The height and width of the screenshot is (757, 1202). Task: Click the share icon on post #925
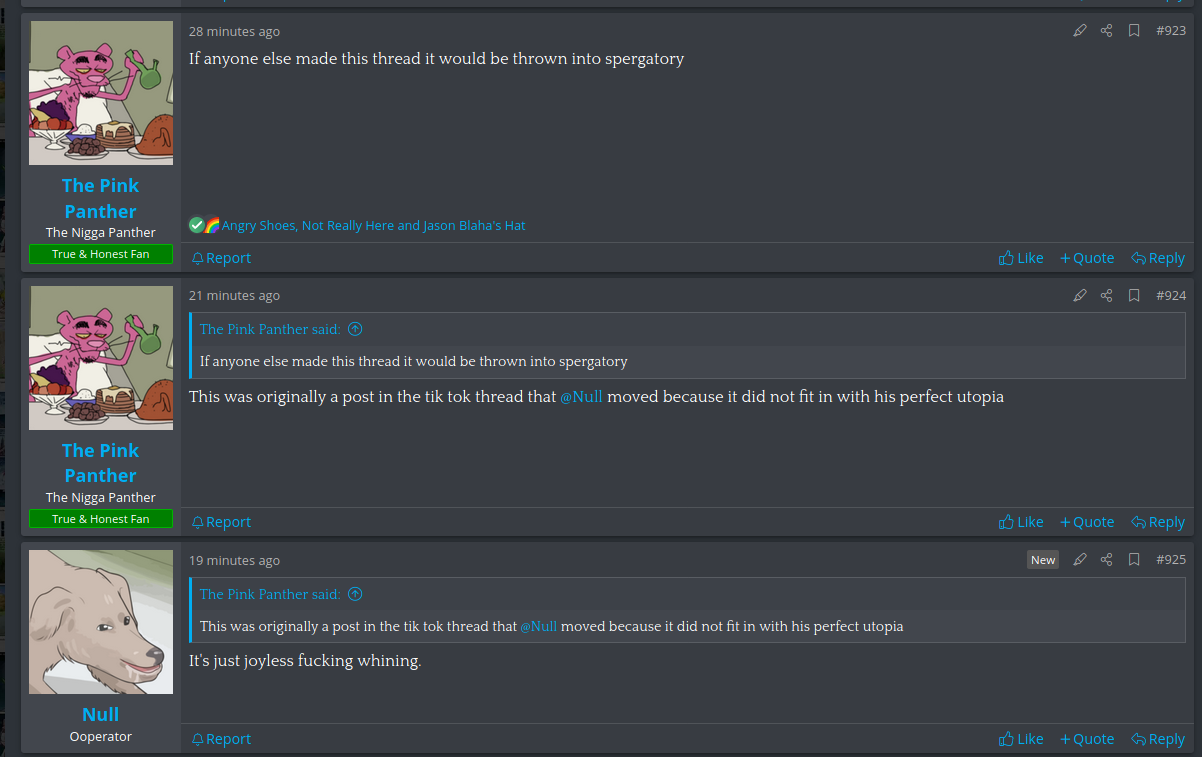click(x=1106, y=560)
